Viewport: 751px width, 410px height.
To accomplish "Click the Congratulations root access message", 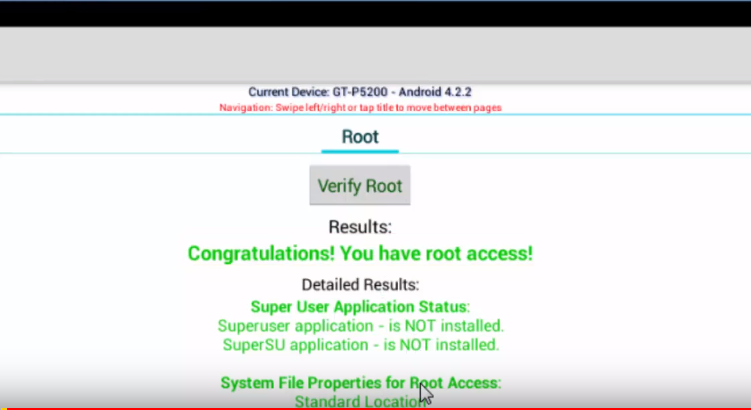I will tap(360, 253).
